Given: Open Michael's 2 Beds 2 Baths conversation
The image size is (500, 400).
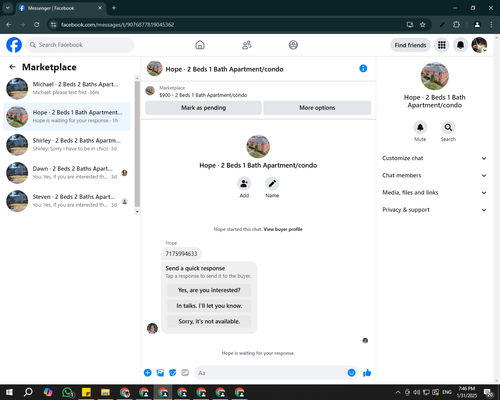Looking at the screenshot, I should pos(67,88).
